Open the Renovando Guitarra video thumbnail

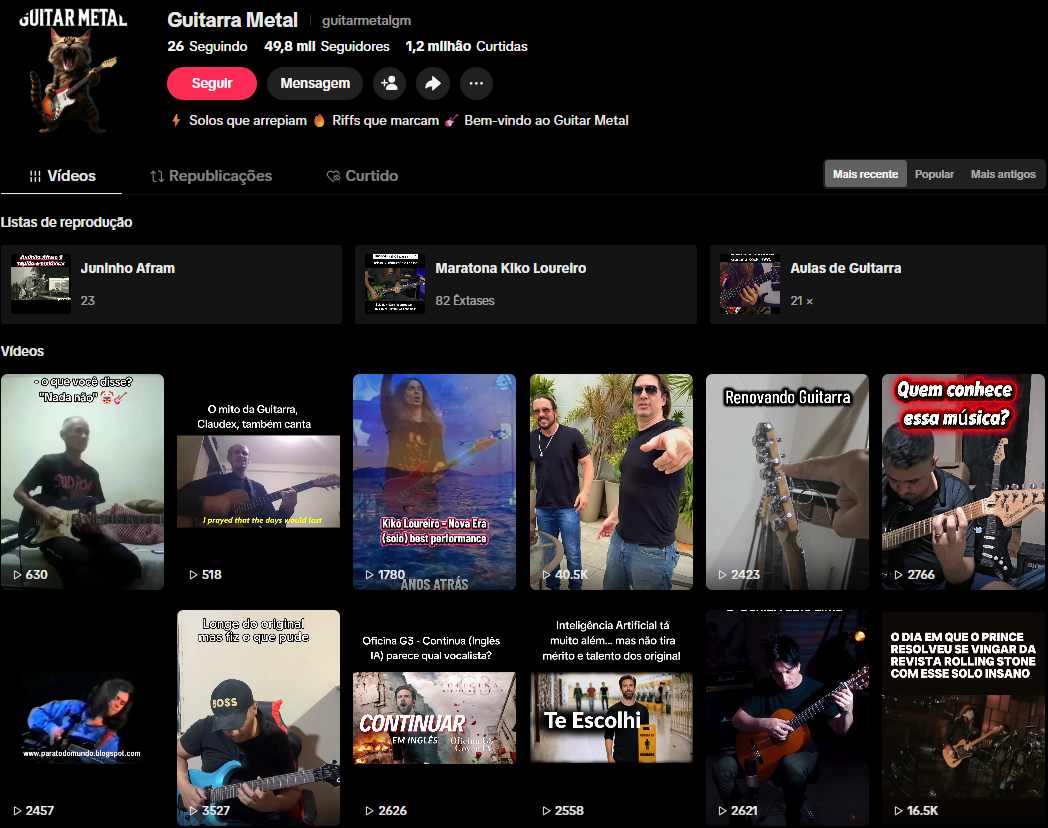(x=787, y=481)
